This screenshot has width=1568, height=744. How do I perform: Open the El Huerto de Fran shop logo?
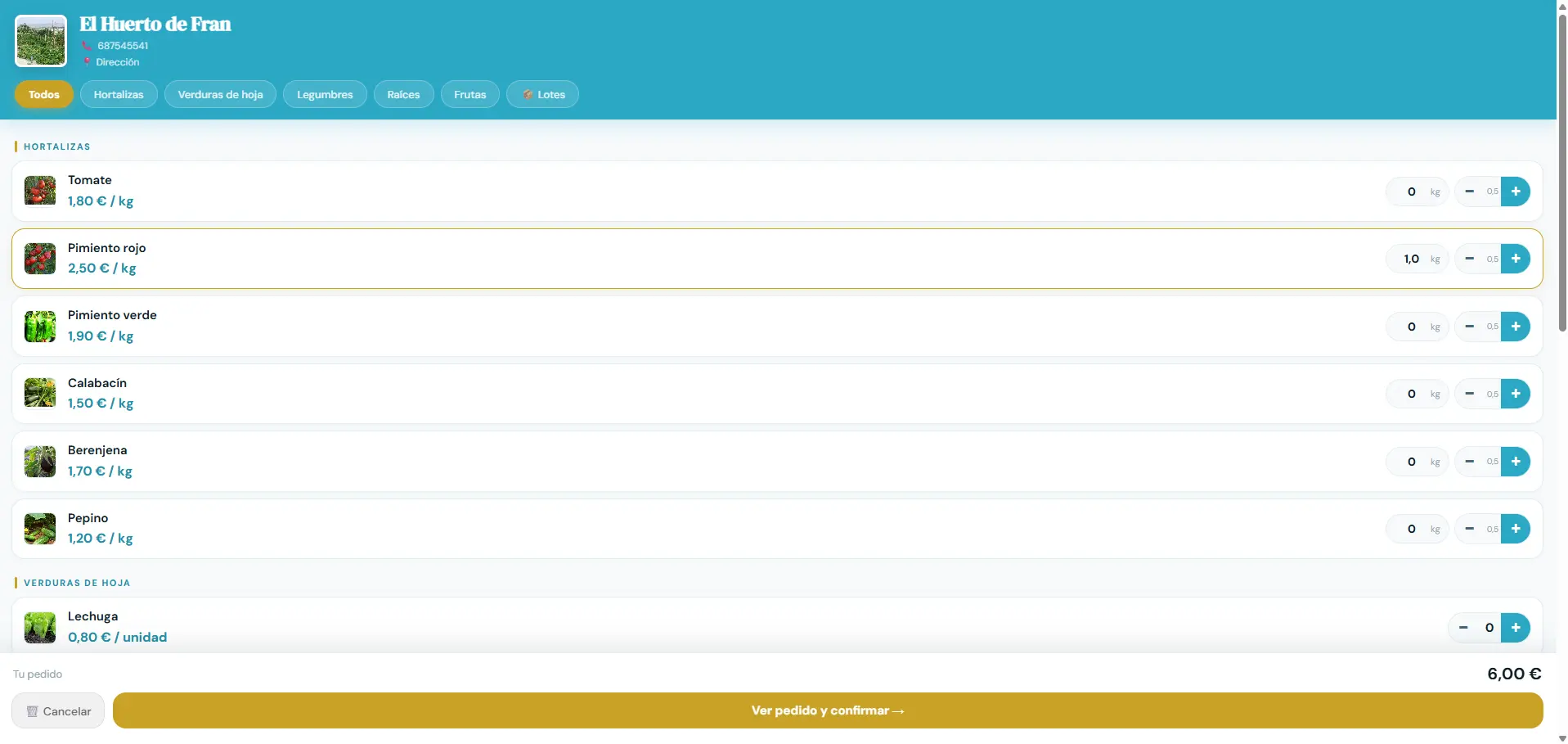(x=41, y=41)
